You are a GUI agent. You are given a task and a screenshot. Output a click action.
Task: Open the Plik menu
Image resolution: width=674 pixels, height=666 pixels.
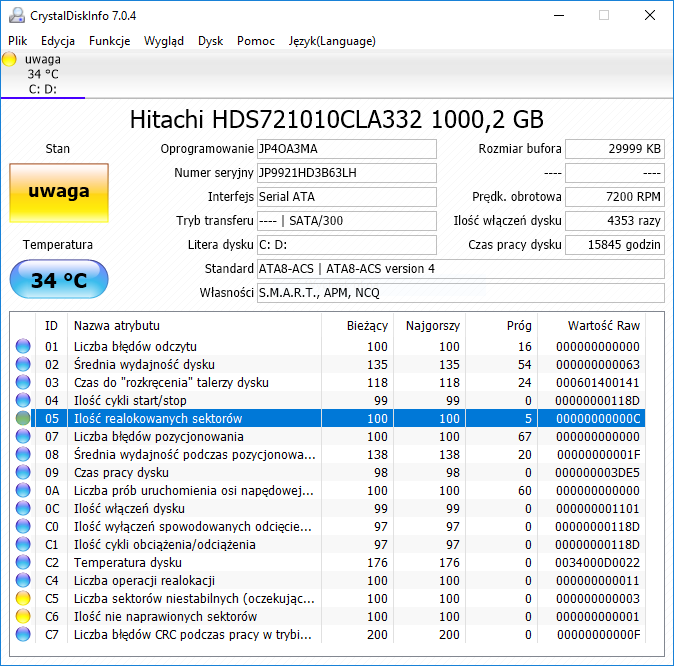17,41
